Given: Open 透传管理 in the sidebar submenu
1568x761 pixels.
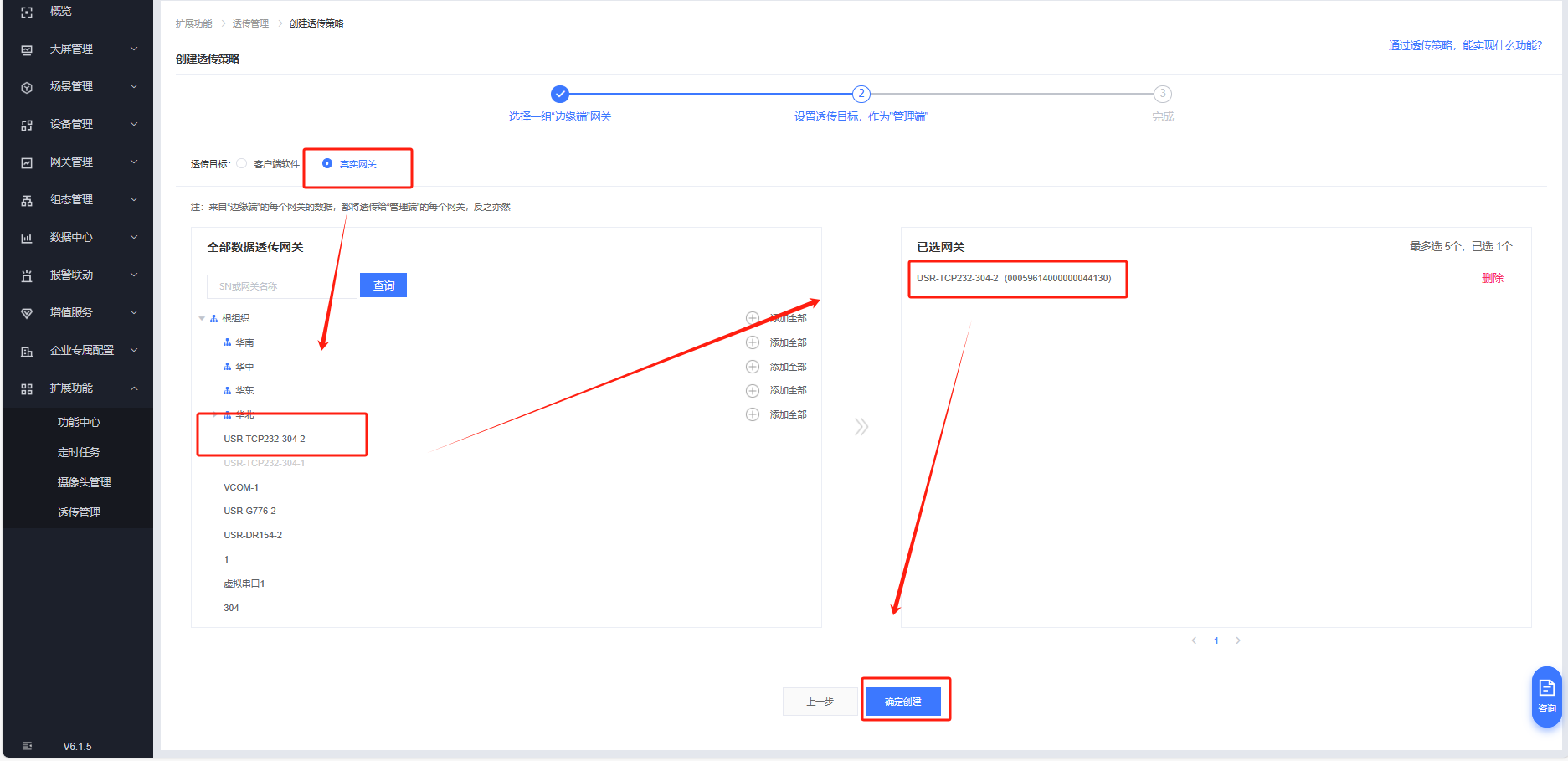Looking at the screenshot, I should pyautogui.click(x=79, y=513).
